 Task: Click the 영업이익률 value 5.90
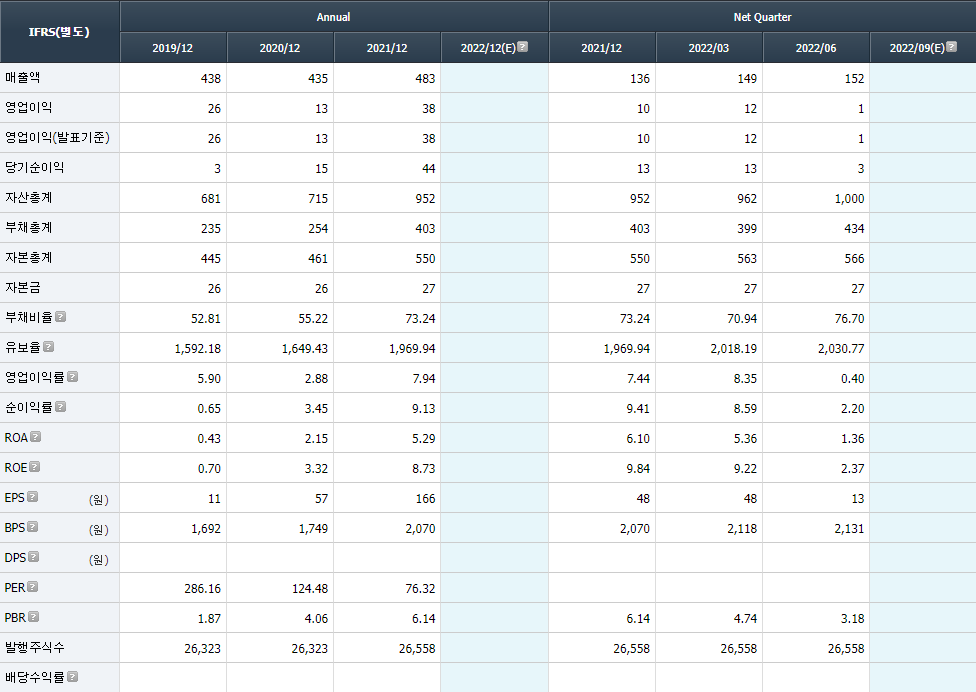coord(209,378)
